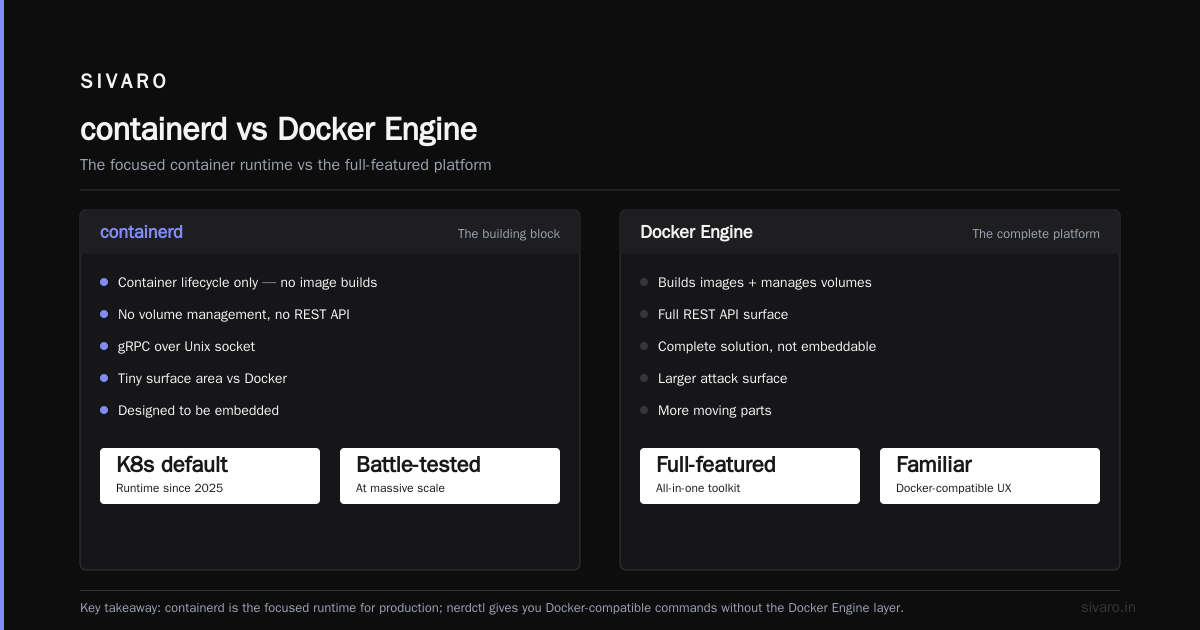The image size is (1200, 630).
Task: Click the SIVARO brand name
Action: point(124,82)
